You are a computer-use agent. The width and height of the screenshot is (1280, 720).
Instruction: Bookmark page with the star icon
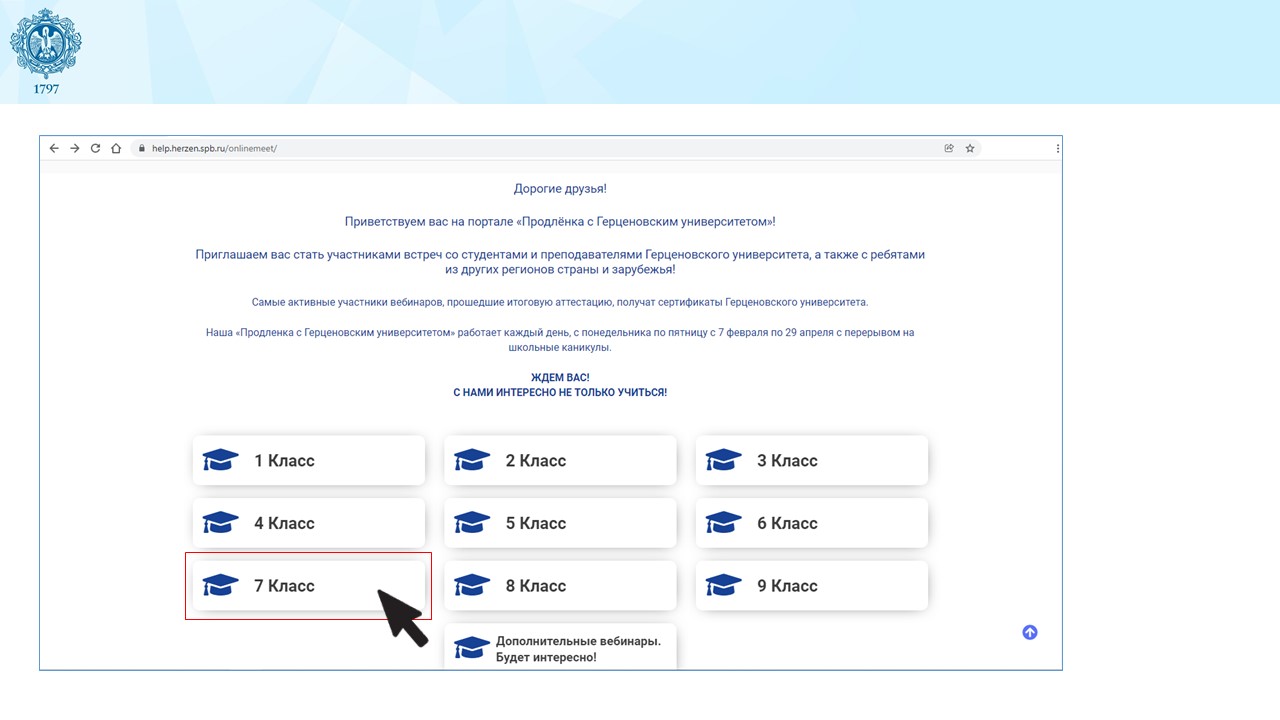[970, 148]
